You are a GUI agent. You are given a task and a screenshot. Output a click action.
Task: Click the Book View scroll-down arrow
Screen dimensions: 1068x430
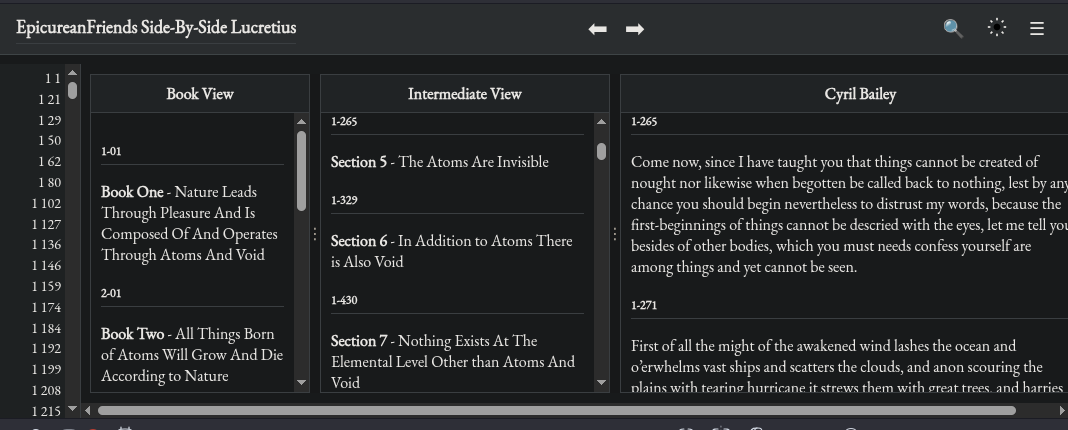click(x=302, y=383)
